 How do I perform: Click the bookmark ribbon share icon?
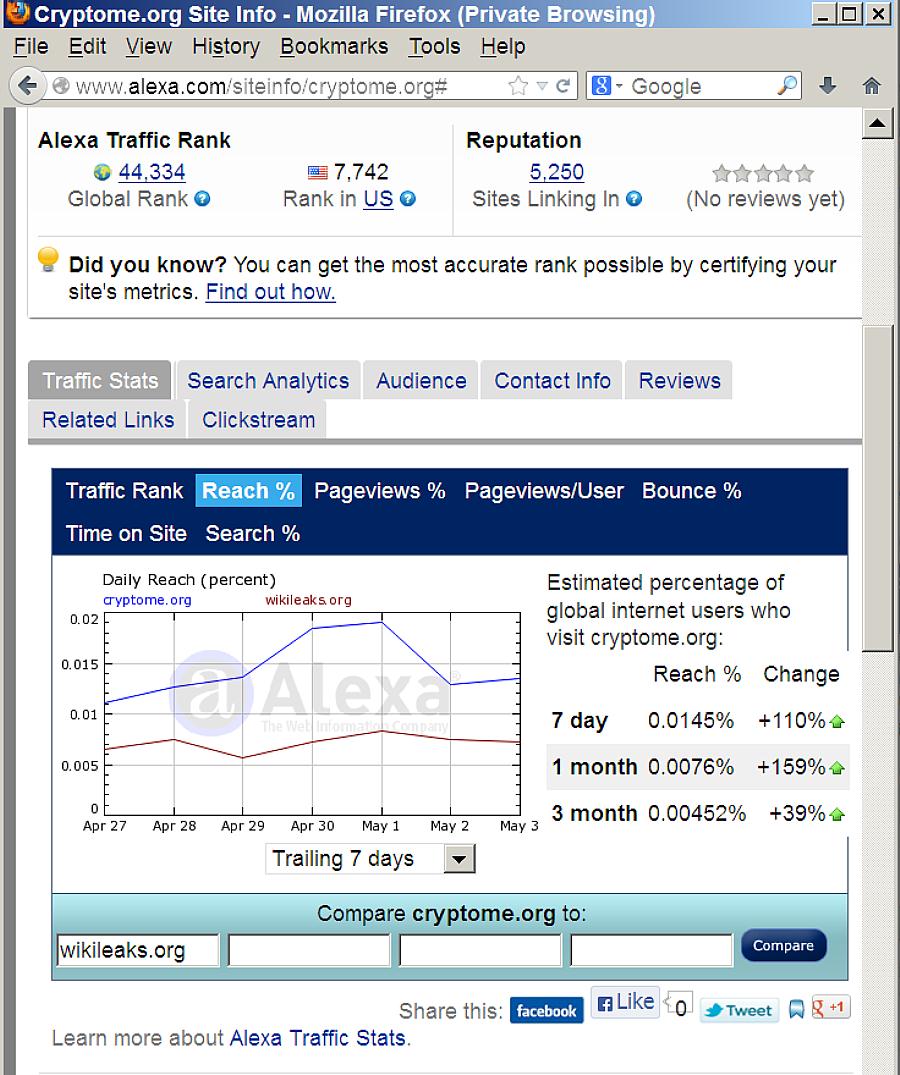796,1009
